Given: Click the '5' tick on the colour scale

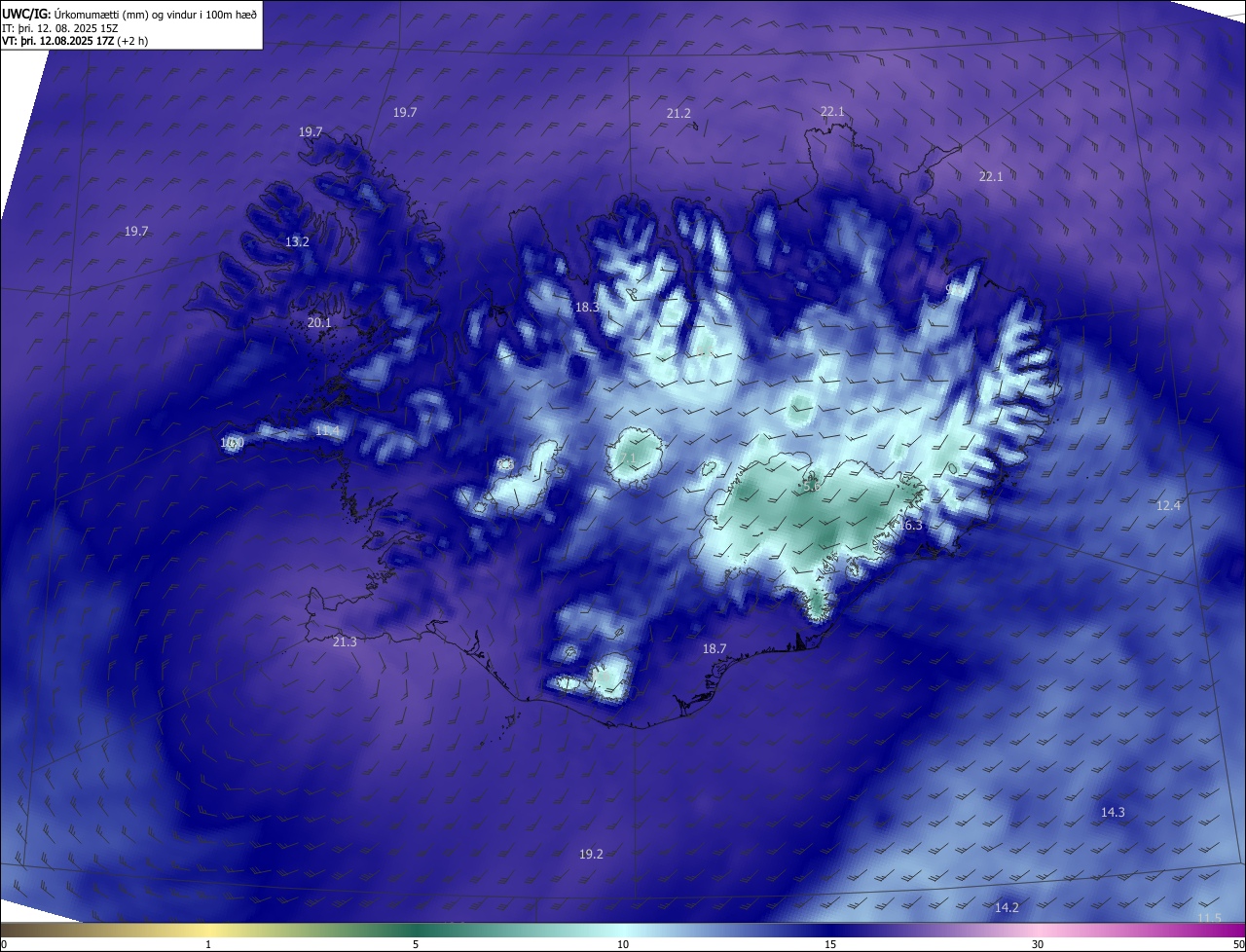Looking at the screenshot, I should click(x=416, y=944).
